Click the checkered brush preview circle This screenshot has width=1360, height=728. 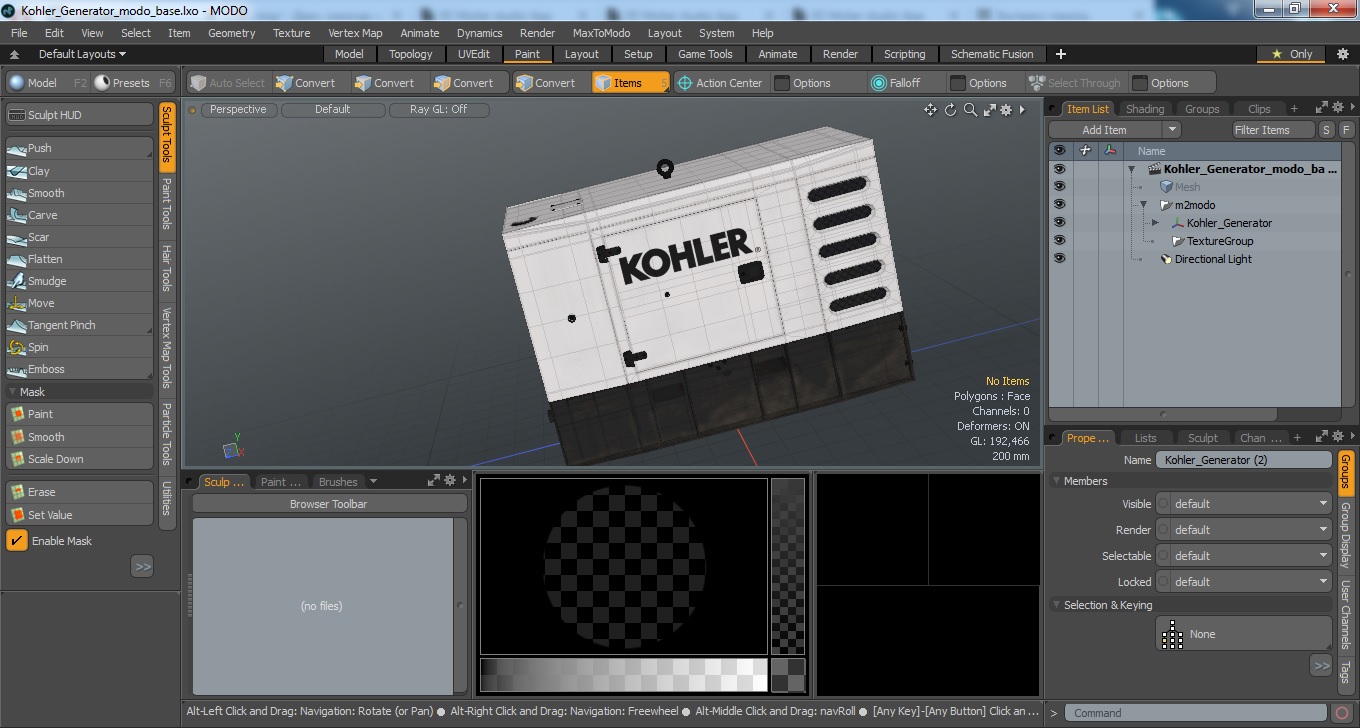[x=624, y=565]
